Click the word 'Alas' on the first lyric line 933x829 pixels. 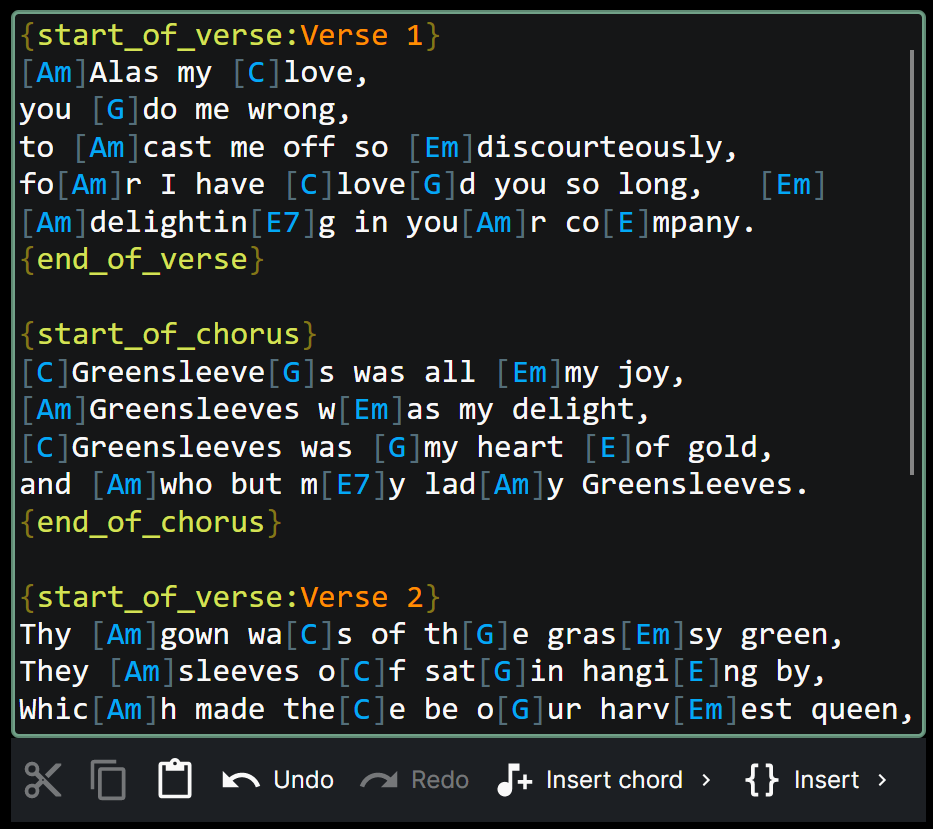pos(124,73)
